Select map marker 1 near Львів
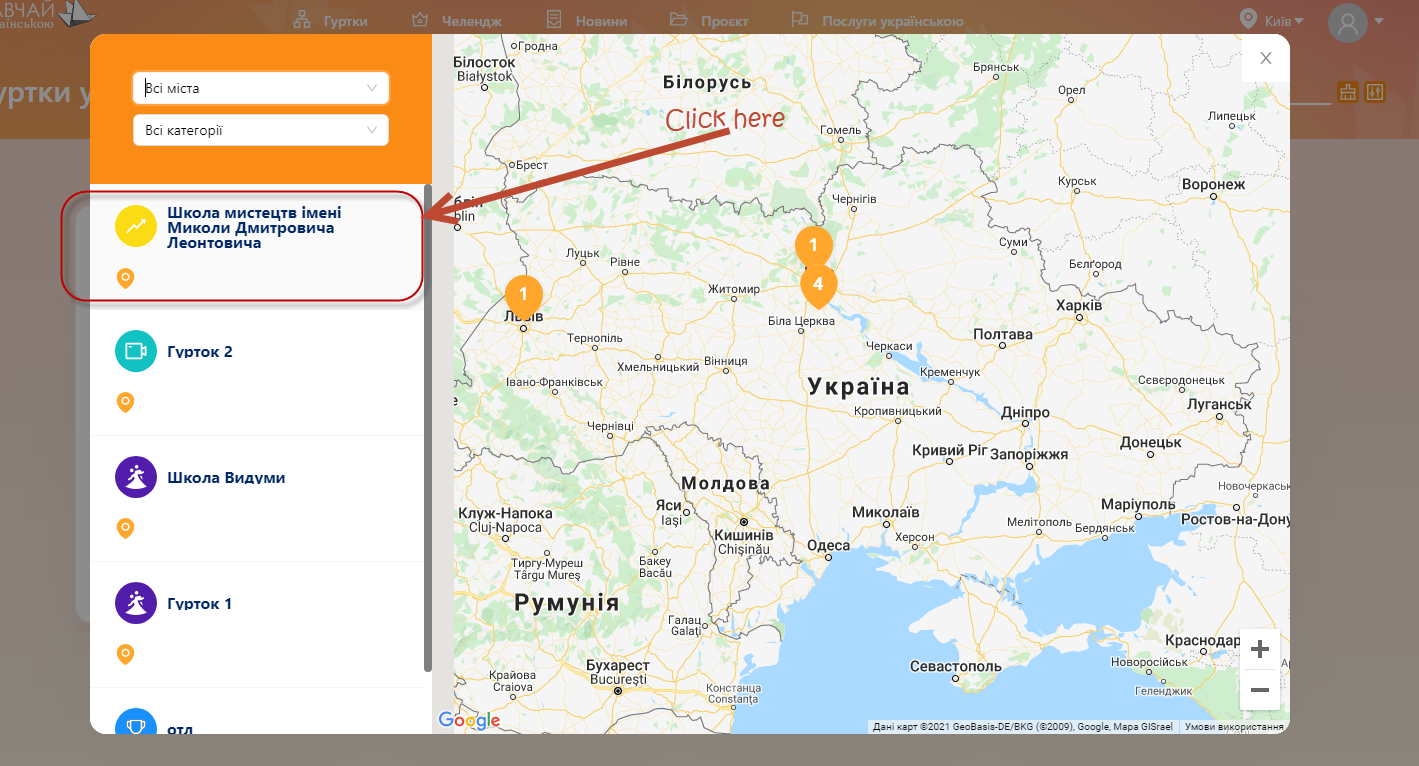The width and height of the screenshot is (1419, 766). pyautogui.click(x=523, y=295)
